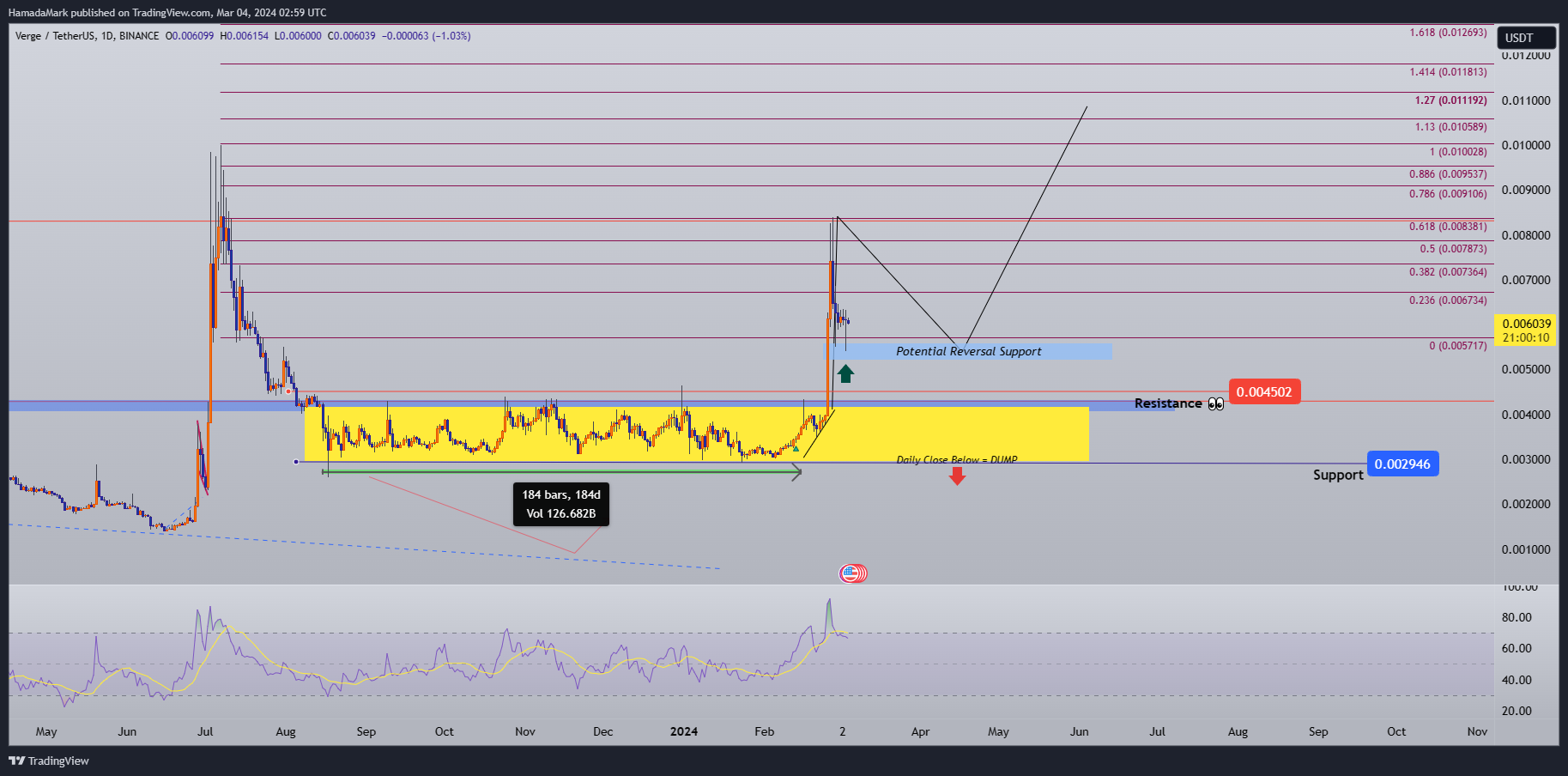The width and height of the screenshot is (1568, 776).
Task: Click the Fibonacci label 0.5 (0.007873)
Action: tap(1453, 249)
